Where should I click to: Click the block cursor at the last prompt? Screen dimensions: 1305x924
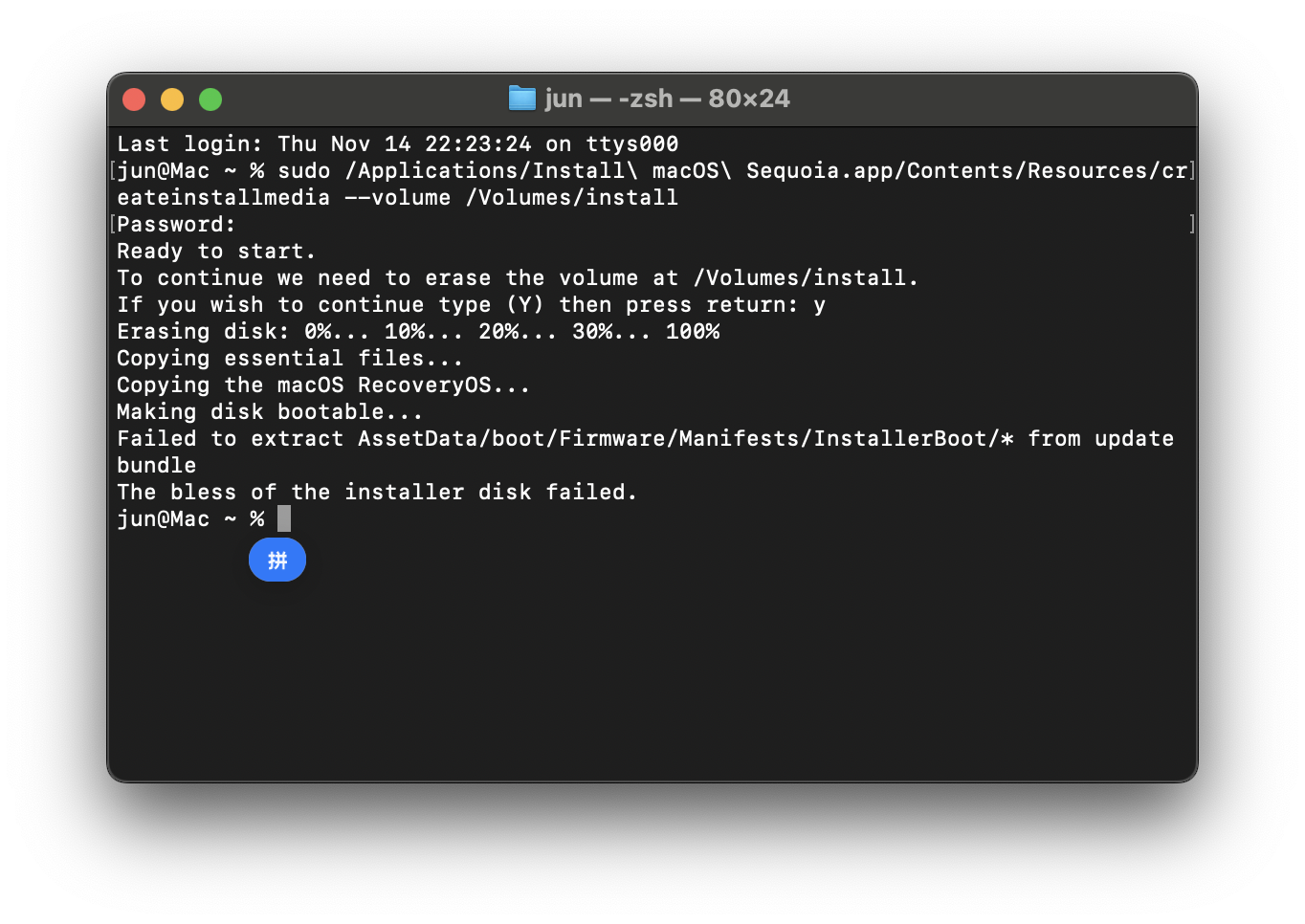tap(284, 518)
